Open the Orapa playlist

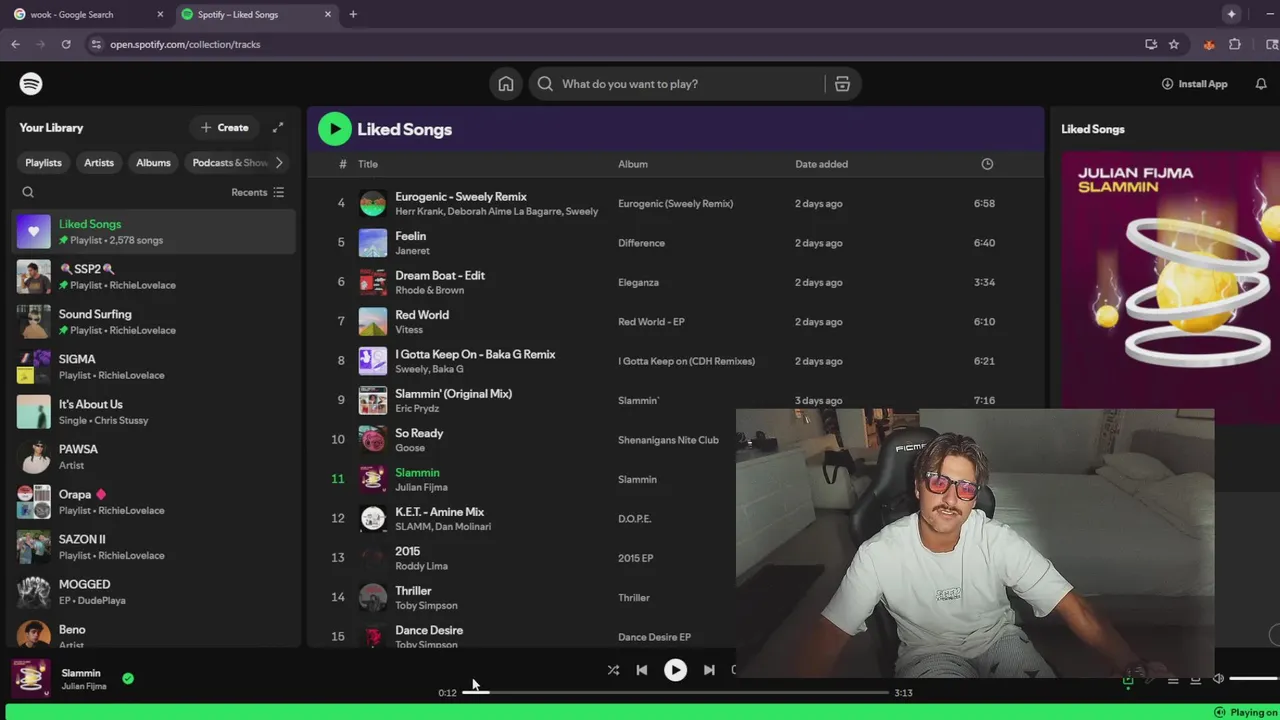[x=155, y=502]
